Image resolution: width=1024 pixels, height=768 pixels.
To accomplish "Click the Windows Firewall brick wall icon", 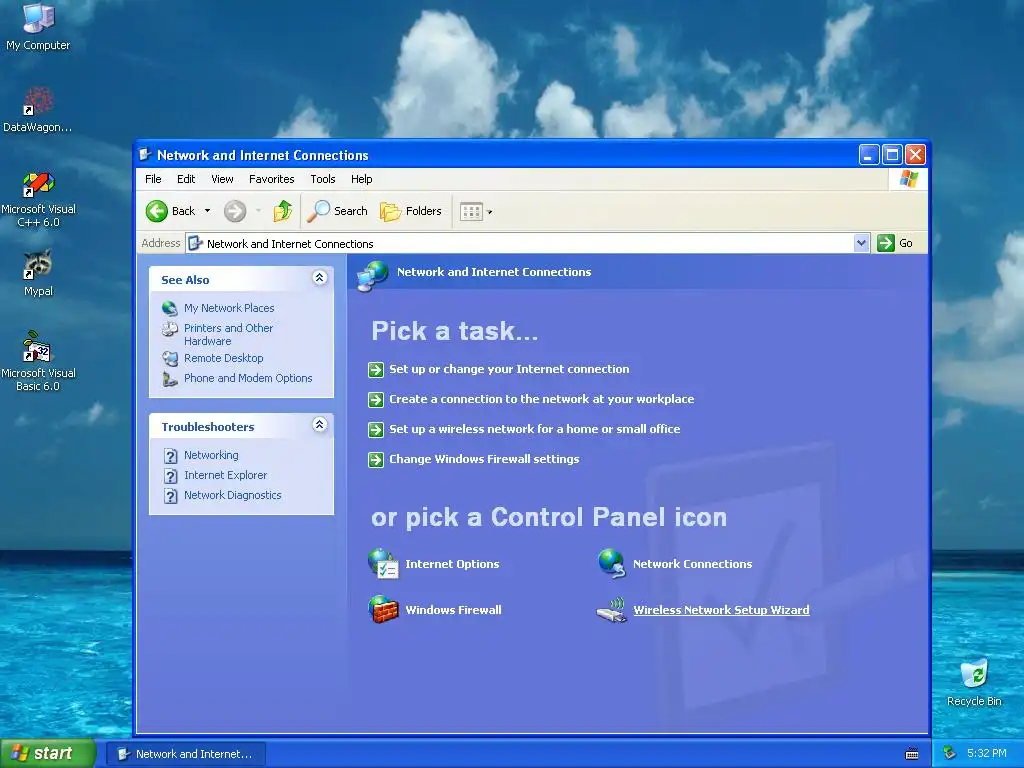I will point(383,609).
